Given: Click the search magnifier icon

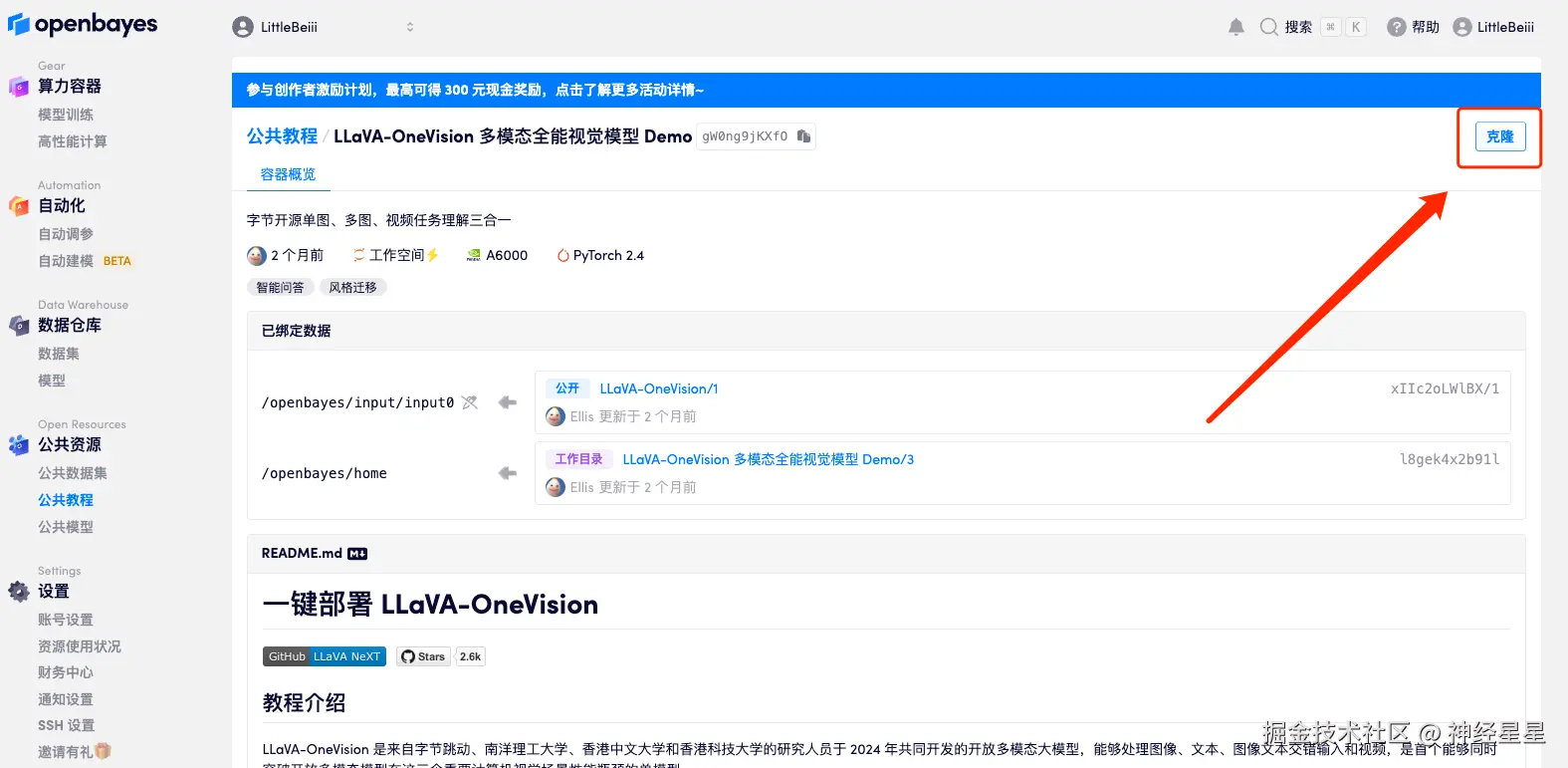Looking at the screenshot, I should click(x=1268, y=27).
